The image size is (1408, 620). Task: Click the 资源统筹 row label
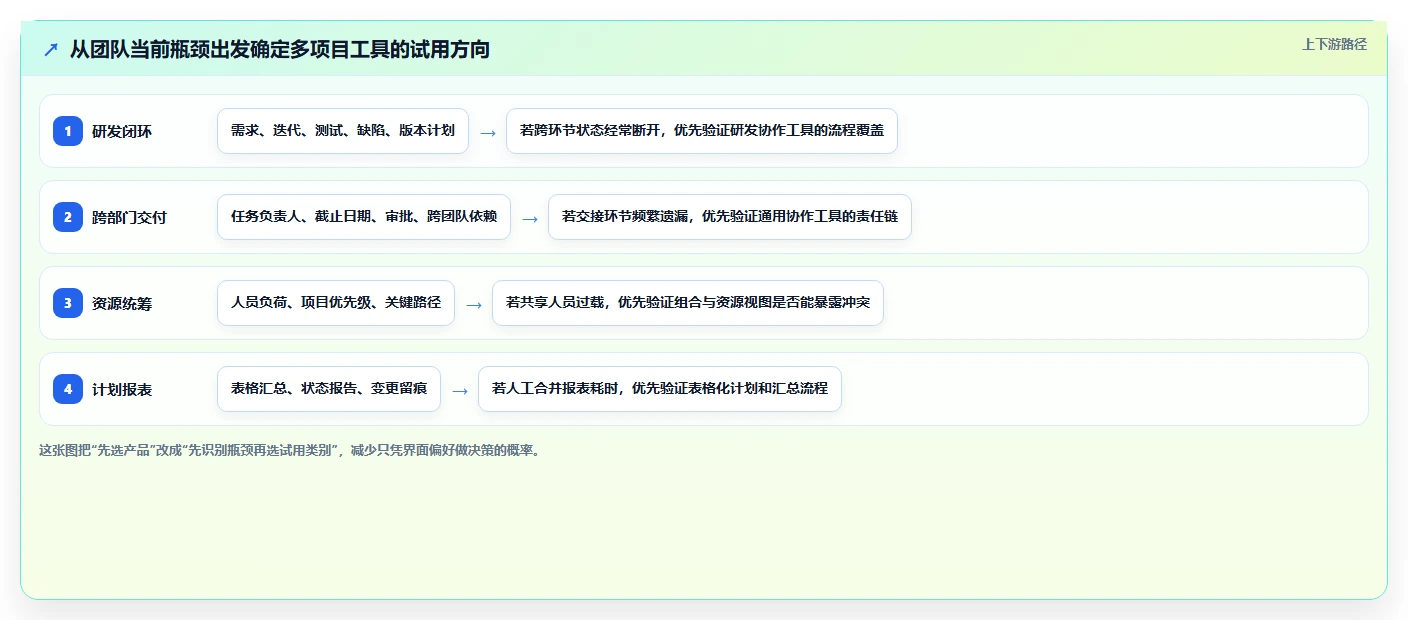click(x=122, y=303)
